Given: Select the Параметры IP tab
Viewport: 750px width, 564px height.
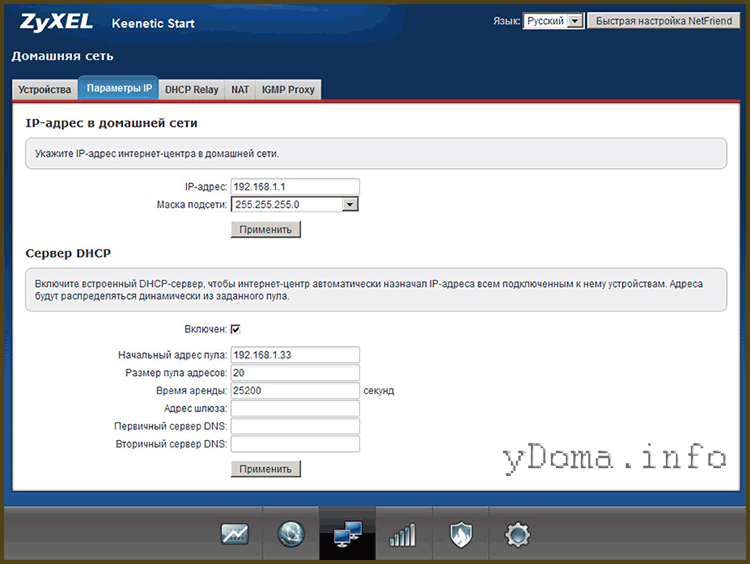Looking at the screenshot, I should point(119,88).
